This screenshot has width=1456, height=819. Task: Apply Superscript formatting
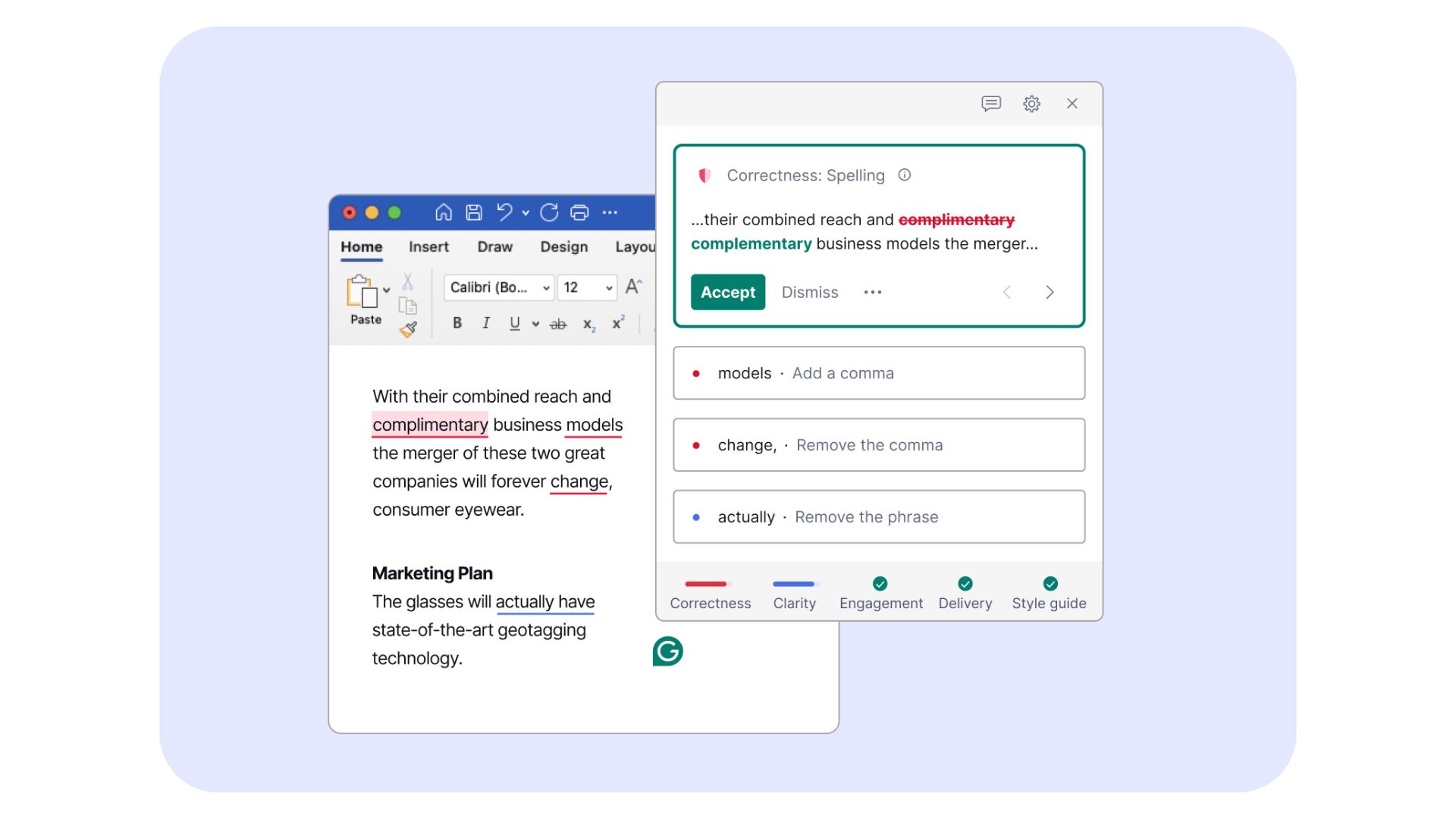[x=617, y=322]
